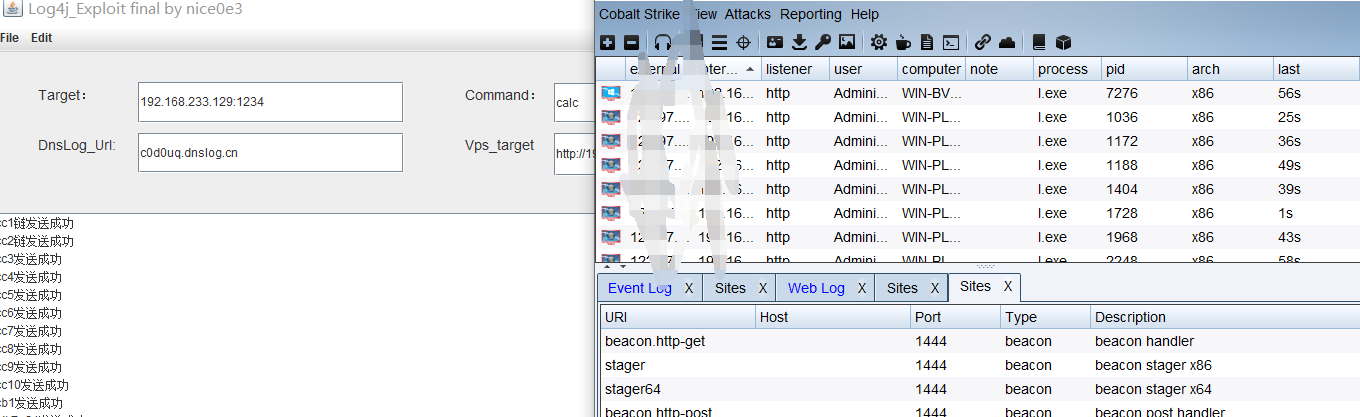Click beacon icon in the pid 1404 row
Screen dimensions: 1360x417
tap(611, 189)
